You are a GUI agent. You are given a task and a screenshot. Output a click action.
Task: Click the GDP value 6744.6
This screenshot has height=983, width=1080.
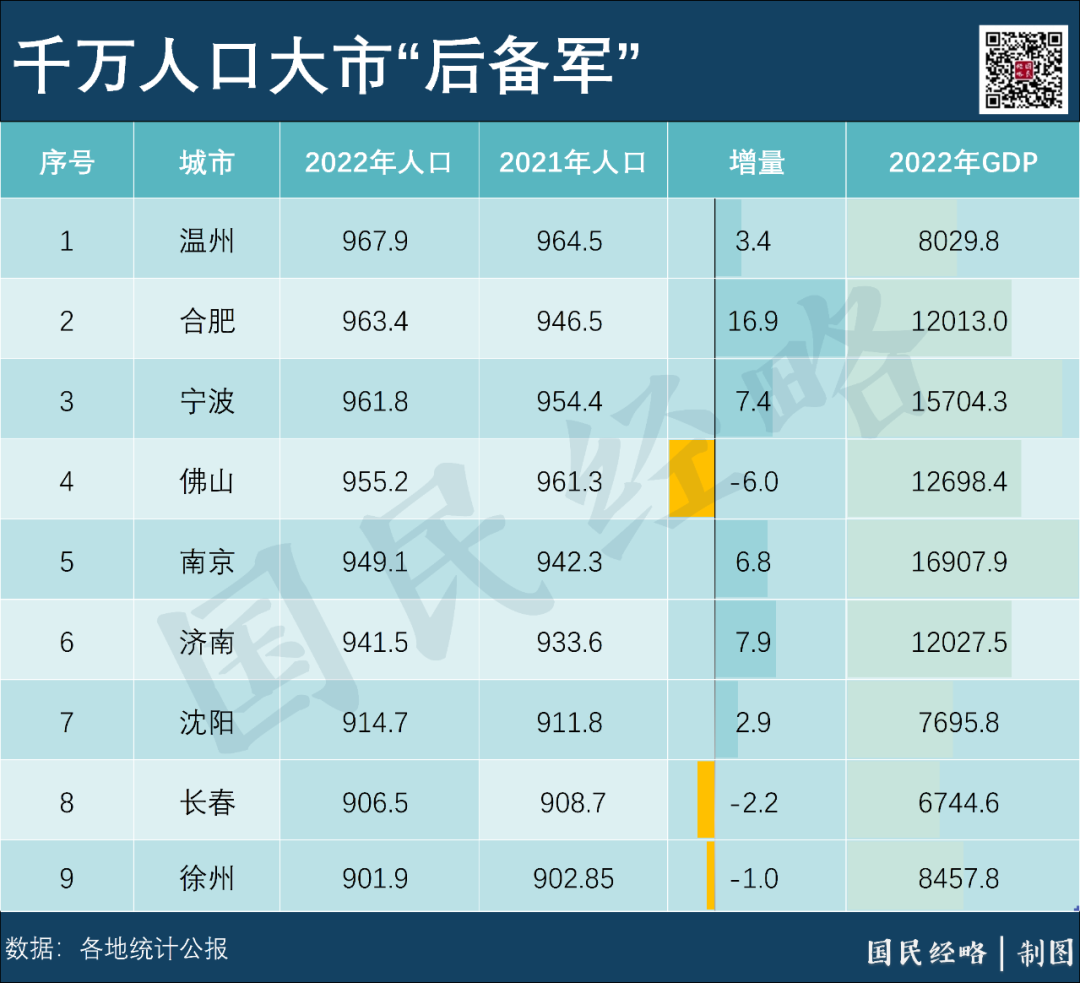(x=959, y=803)
